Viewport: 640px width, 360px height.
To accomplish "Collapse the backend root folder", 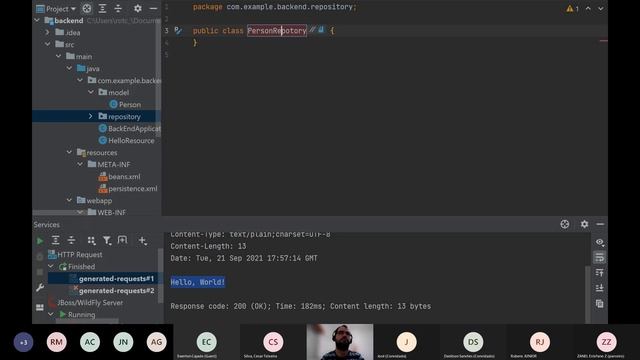I will 37,20.
